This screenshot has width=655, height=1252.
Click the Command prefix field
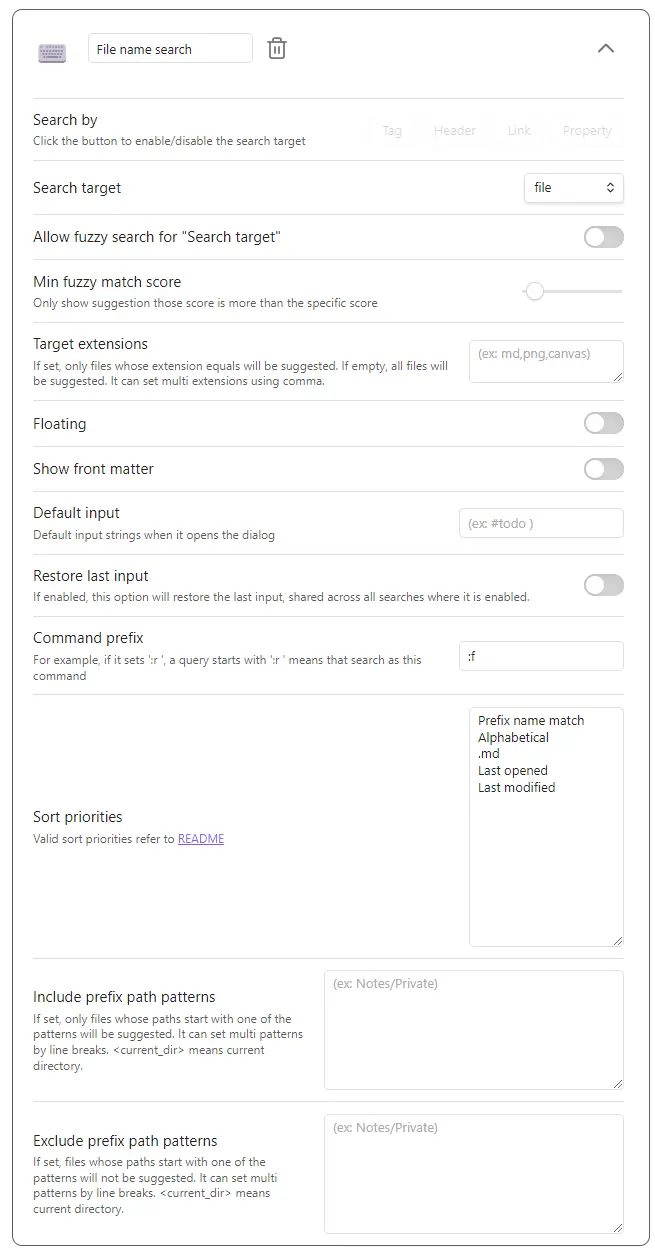[x=541, y=656]
